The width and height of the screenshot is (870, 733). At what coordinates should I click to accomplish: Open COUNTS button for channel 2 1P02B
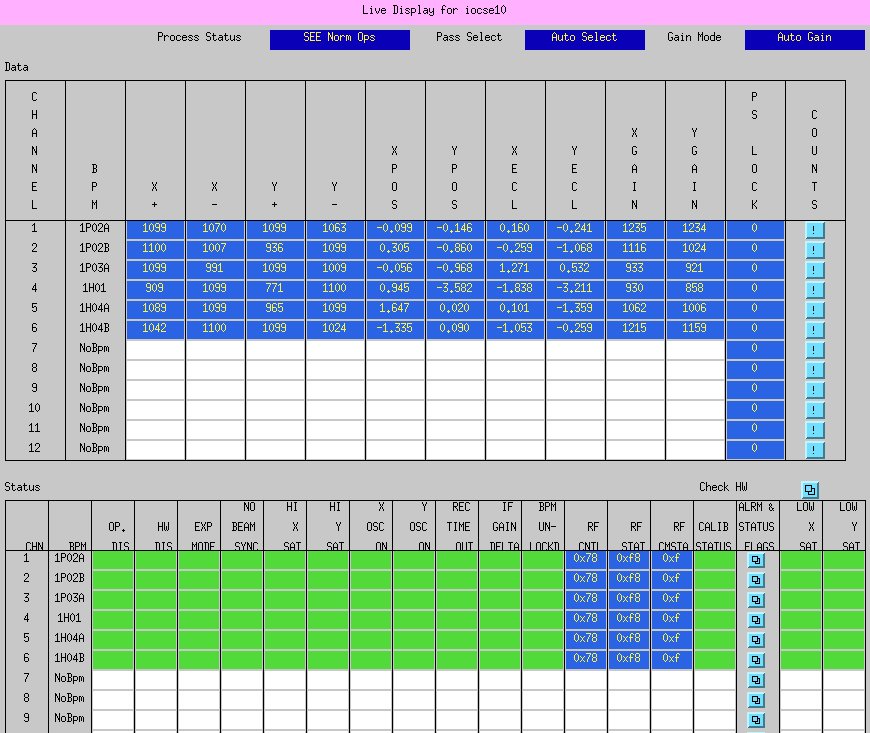[814, 250]
